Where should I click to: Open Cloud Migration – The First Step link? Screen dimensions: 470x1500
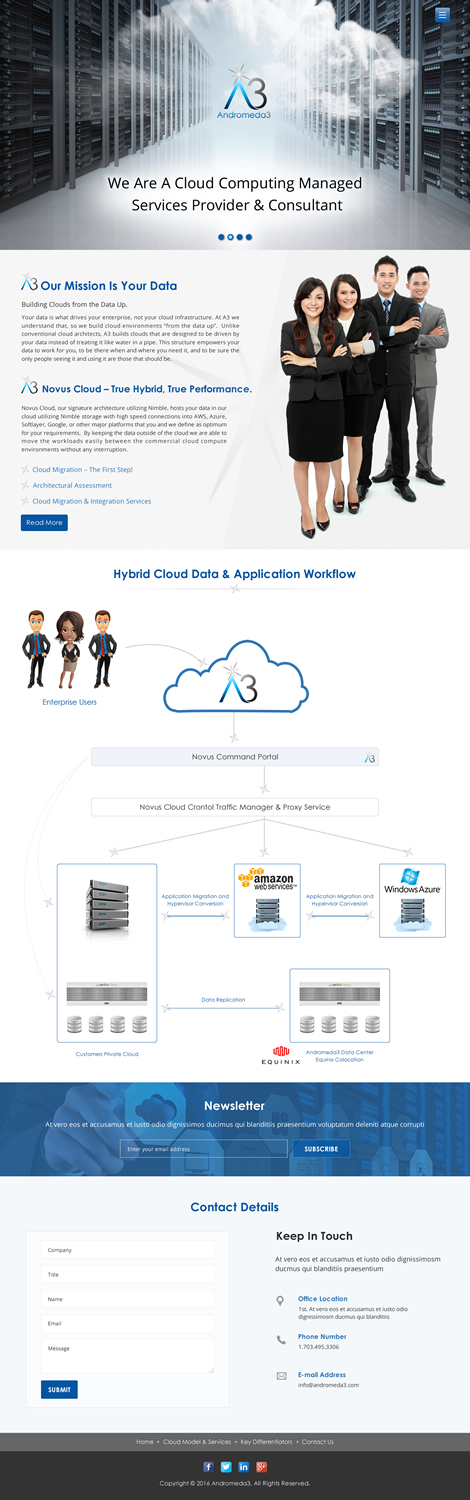point(83,469)
